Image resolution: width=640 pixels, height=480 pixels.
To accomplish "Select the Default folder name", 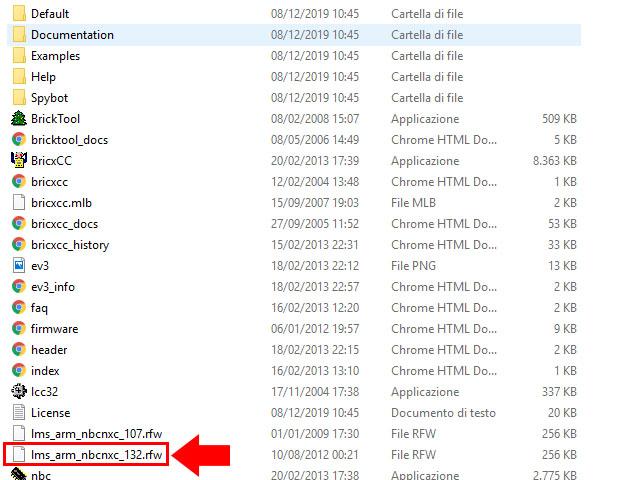I will click(x=50, y=14).
